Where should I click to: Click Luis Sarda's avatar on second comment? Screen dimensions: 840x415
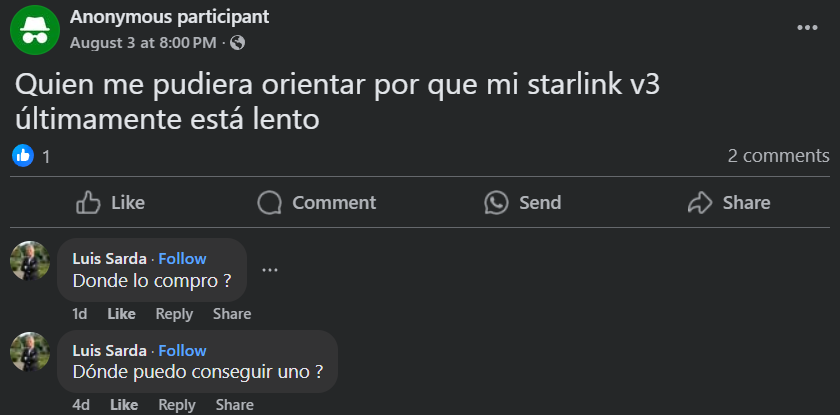tap(30, 352)
